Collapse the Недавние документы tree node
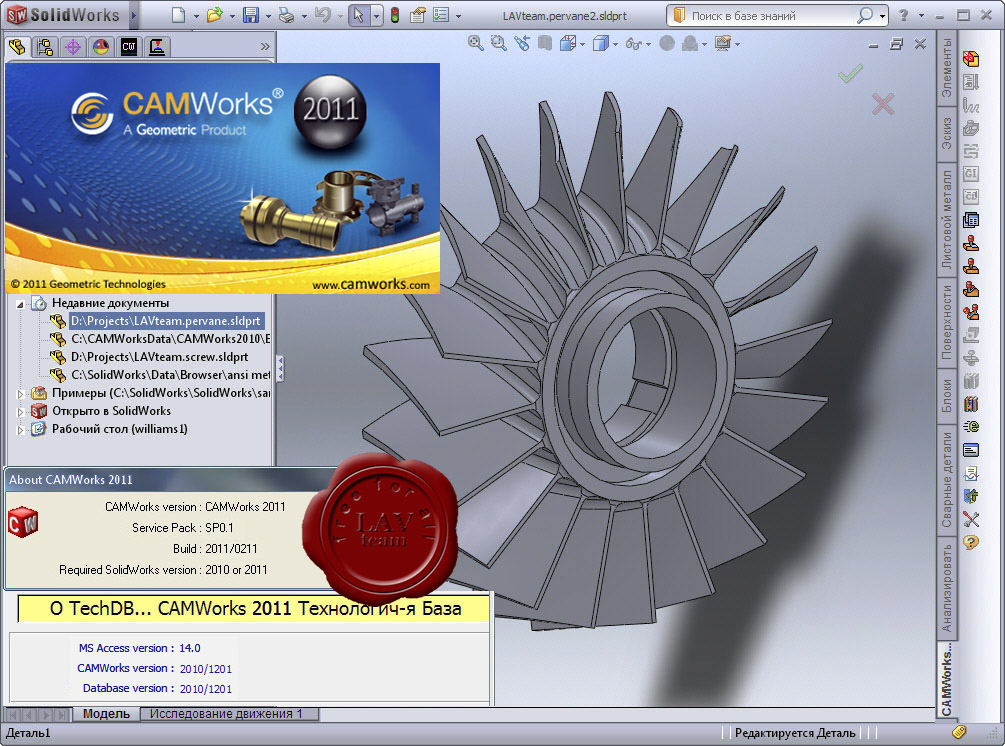 click(20, 304)
